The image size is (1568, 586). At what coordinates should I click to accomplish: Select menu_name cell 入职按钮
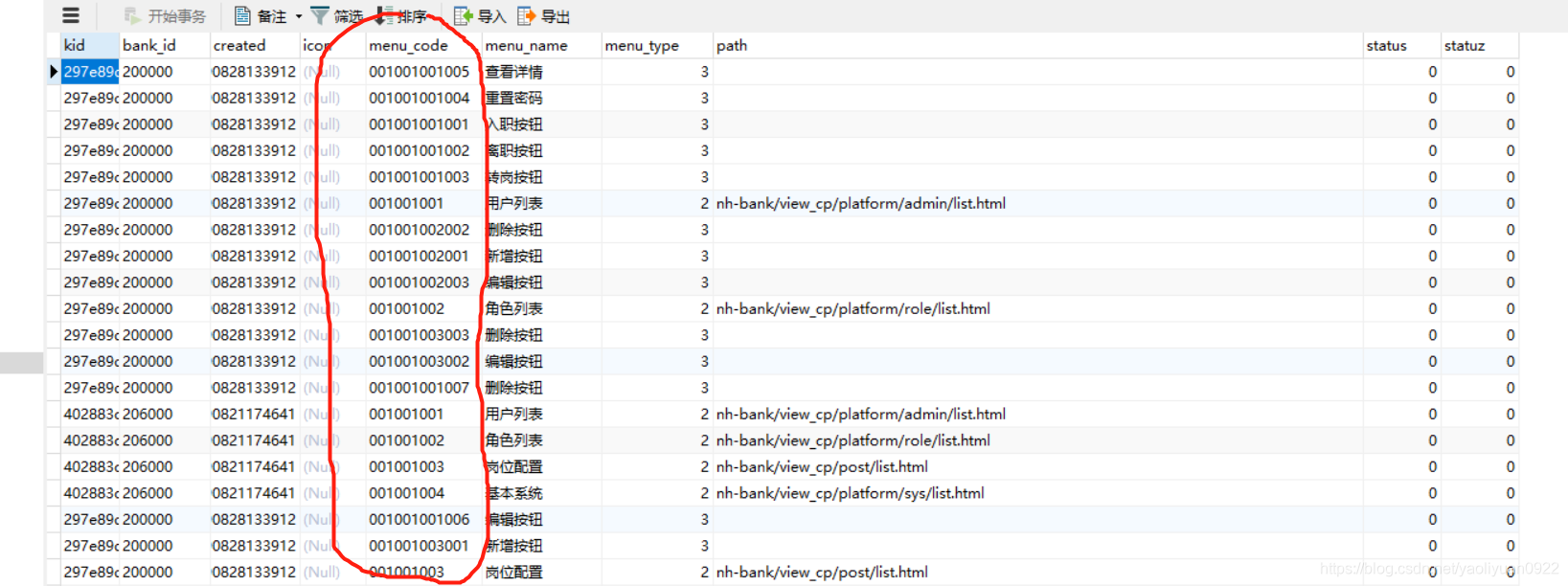[x=540, y=124]
